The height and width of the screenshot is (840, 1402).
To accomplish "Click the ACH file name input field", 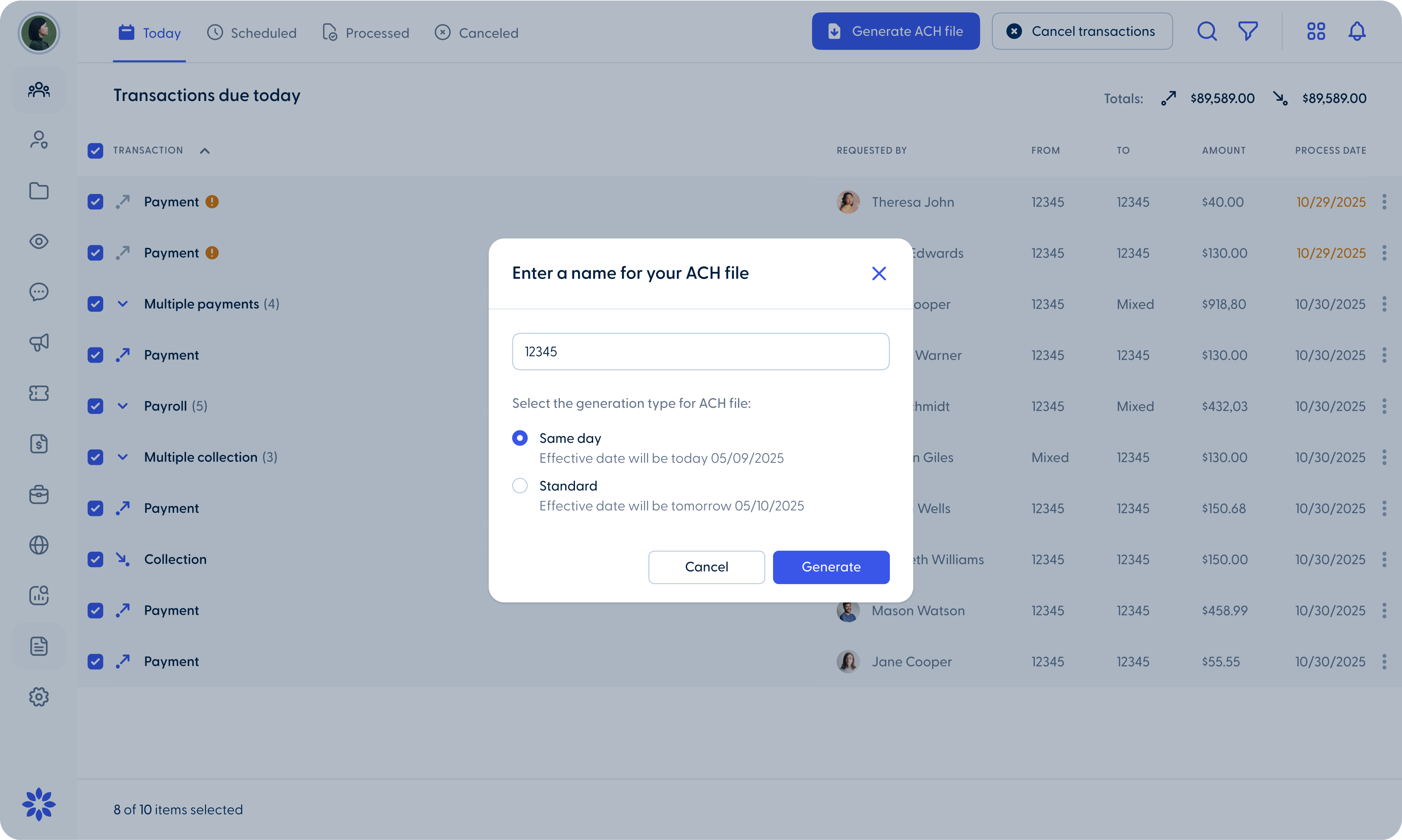I will (700, 351).
